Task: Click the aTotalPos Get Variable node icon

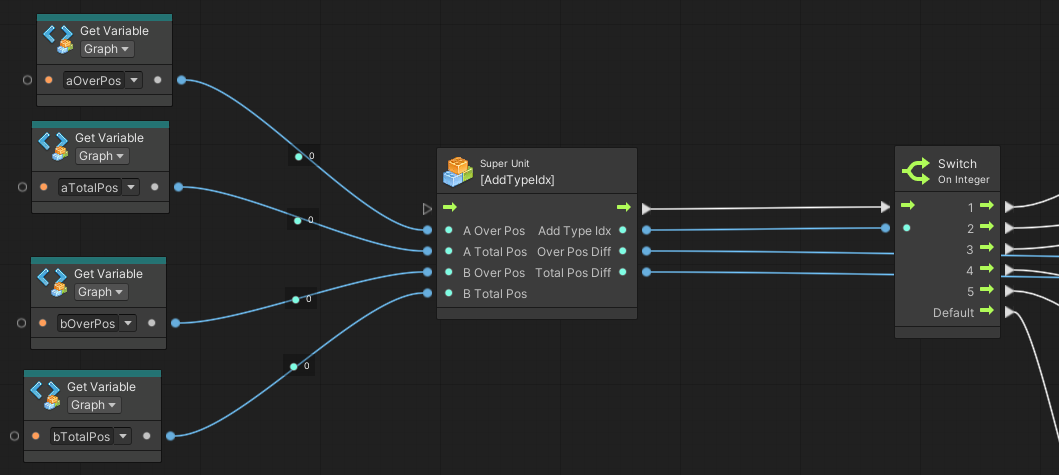Action: (x=53, y=146)
